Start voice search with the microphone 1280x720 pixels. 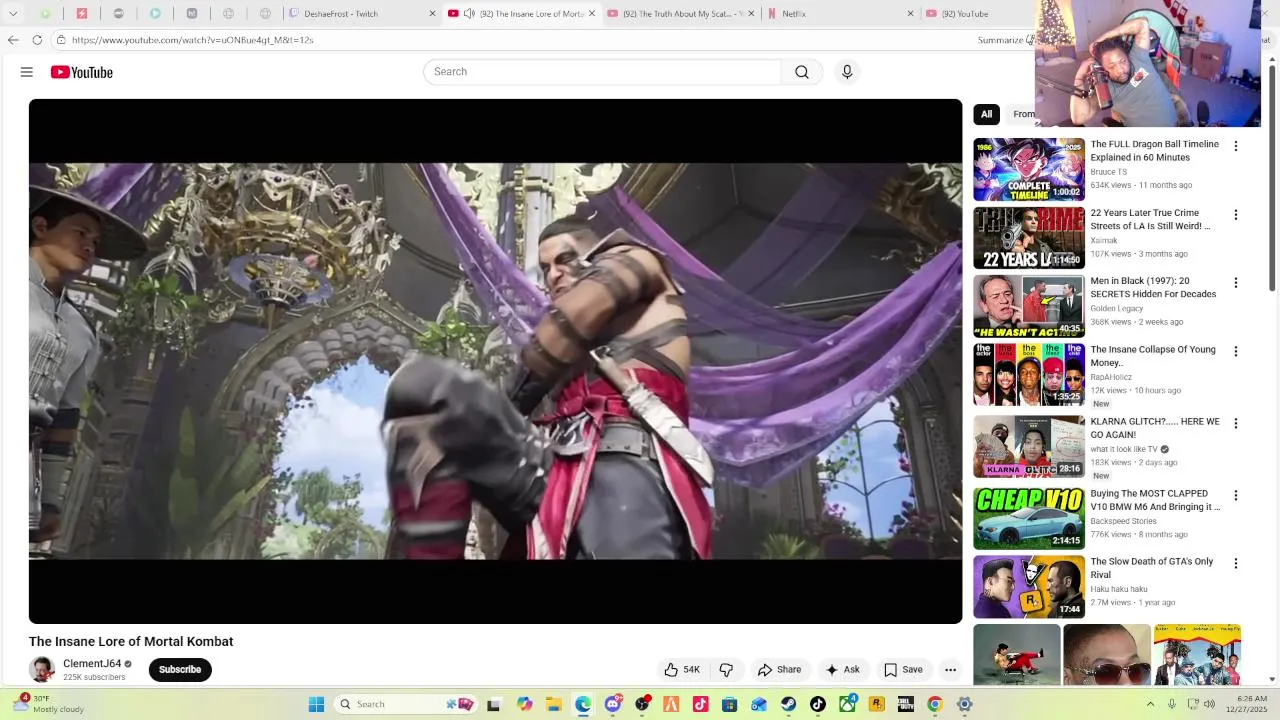coord(847,72)
